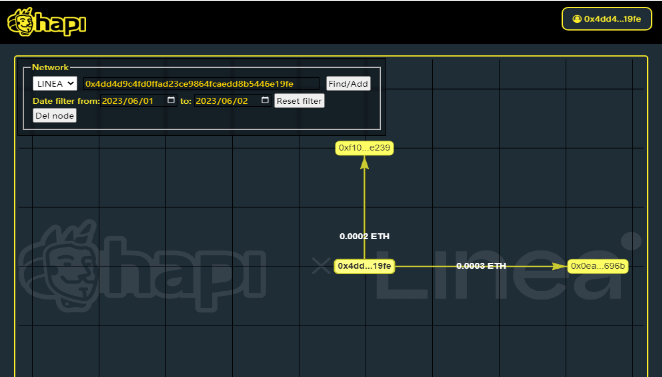Select graph node 0xf10...e239

pos(364,148)
